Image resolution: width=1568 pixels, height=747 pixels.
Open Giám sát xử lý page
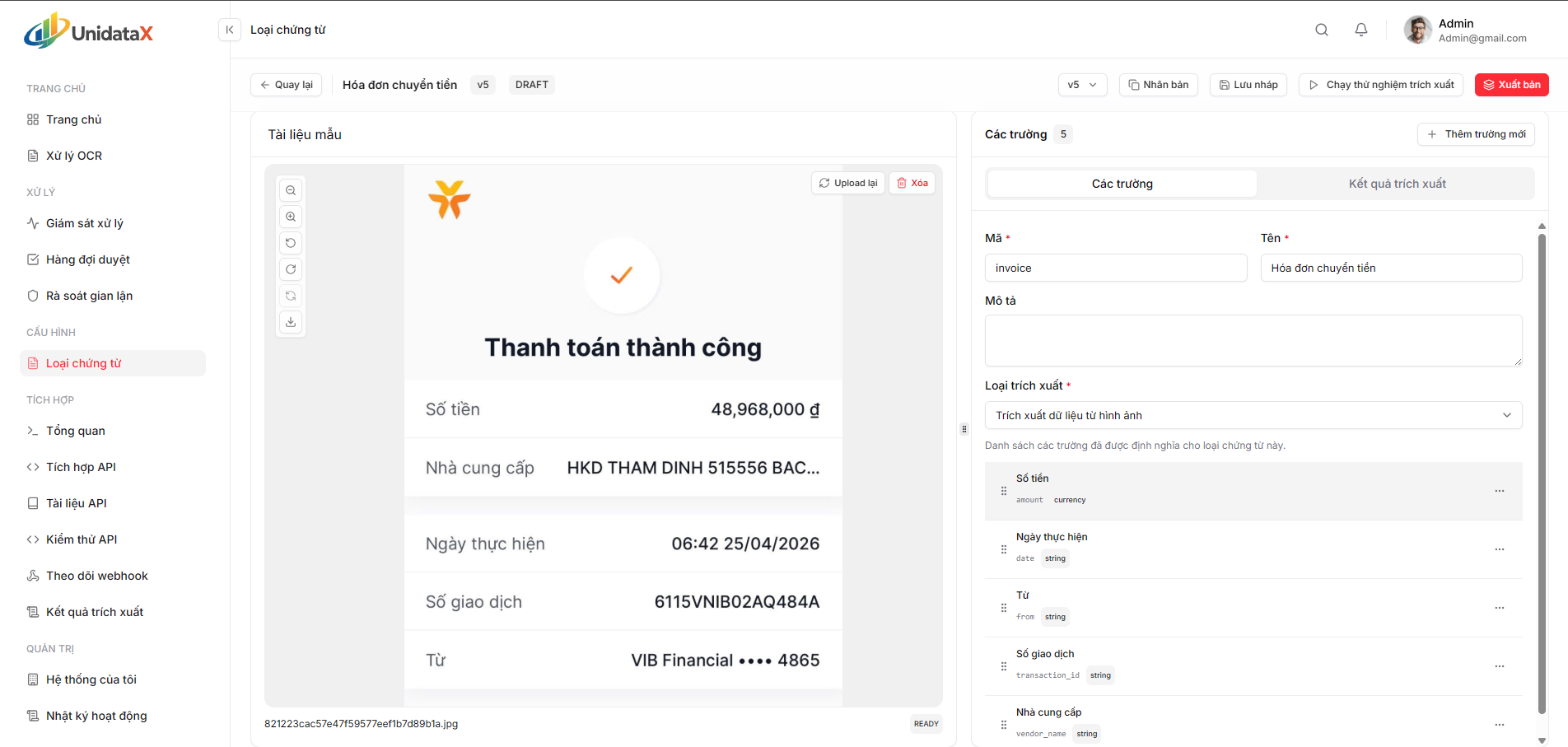coord(113,223)
